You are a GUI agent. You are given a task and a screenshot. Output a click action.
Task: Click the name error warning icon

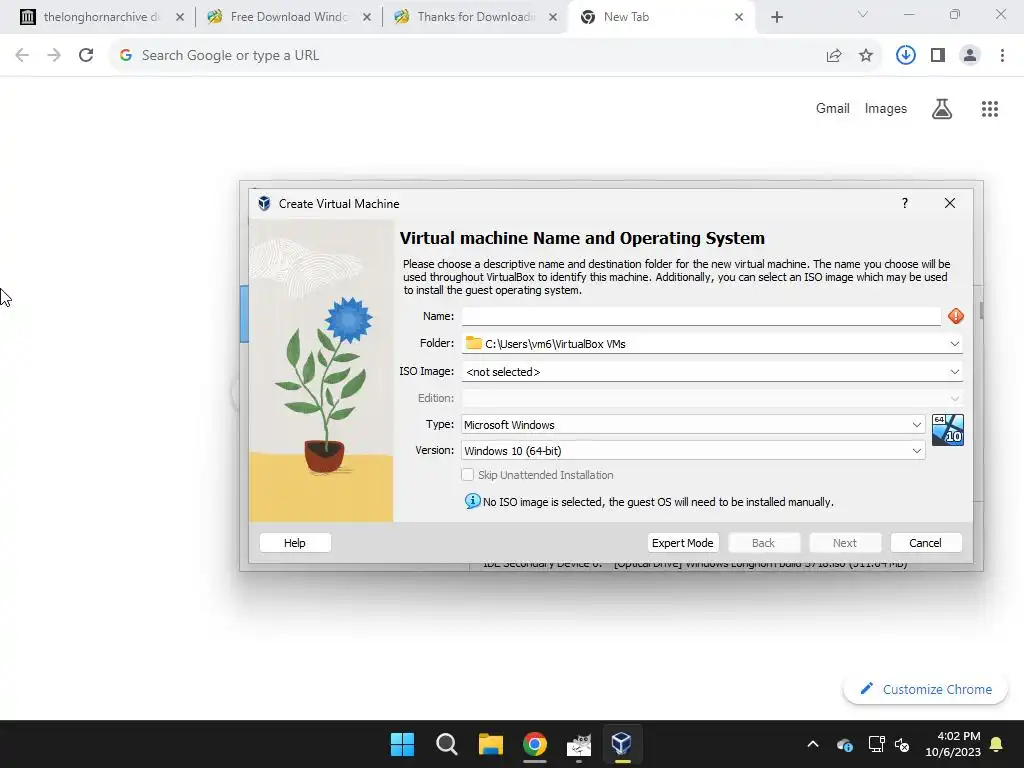click(x=955, y=316)
